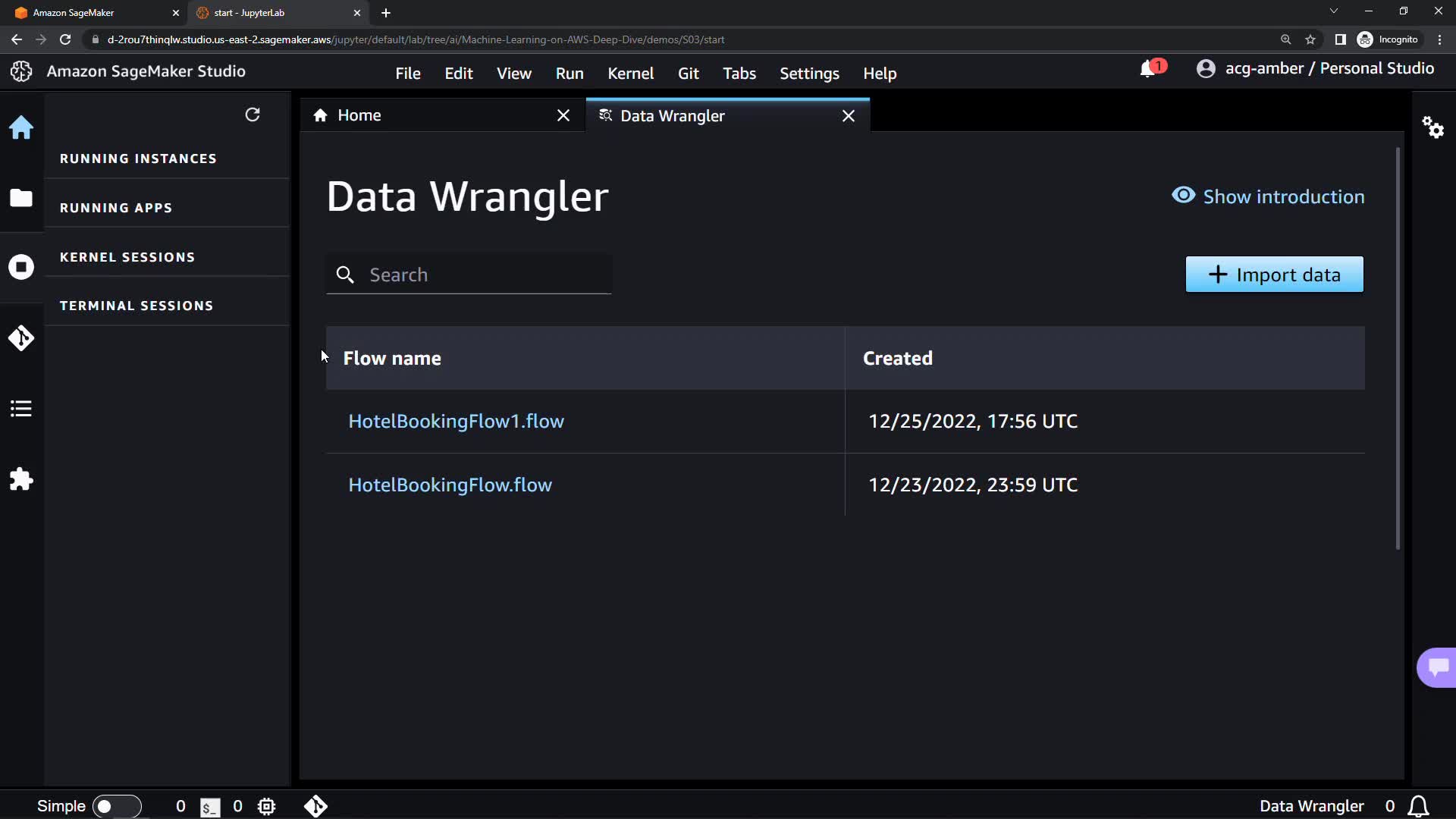Viewport: 1456px width, 819px height.
Task: Open the Extension Manager puzzle icon
Action: coord(21,479)
